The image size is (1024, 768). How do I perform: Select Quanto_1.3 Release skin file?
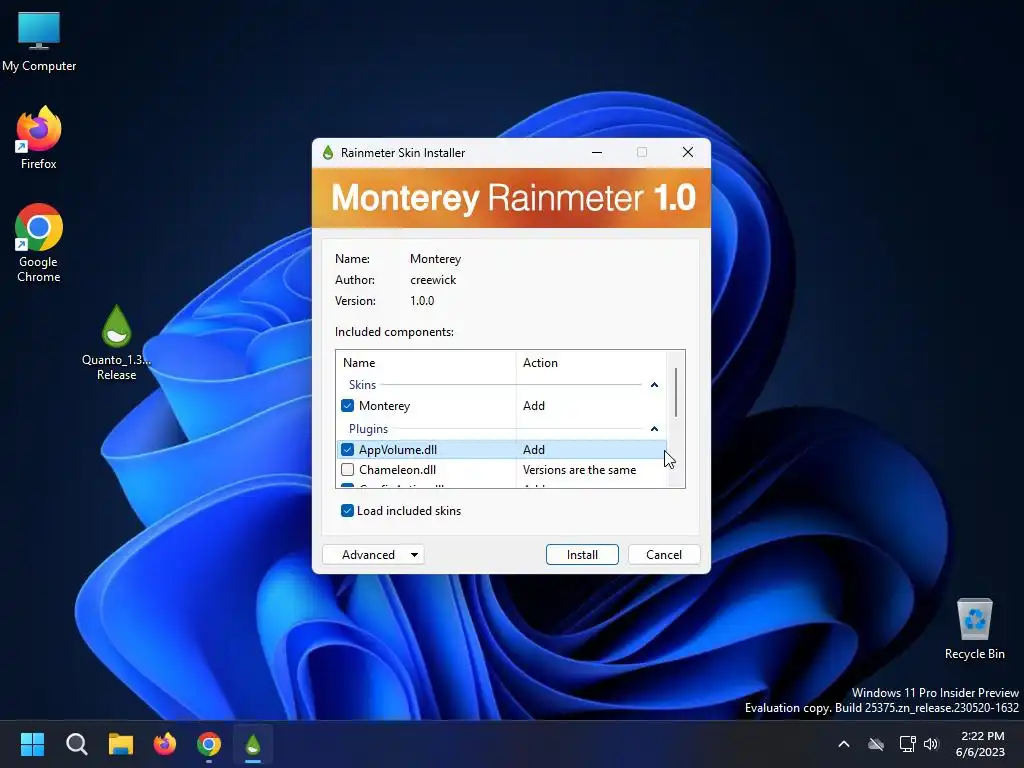point(116,344)
